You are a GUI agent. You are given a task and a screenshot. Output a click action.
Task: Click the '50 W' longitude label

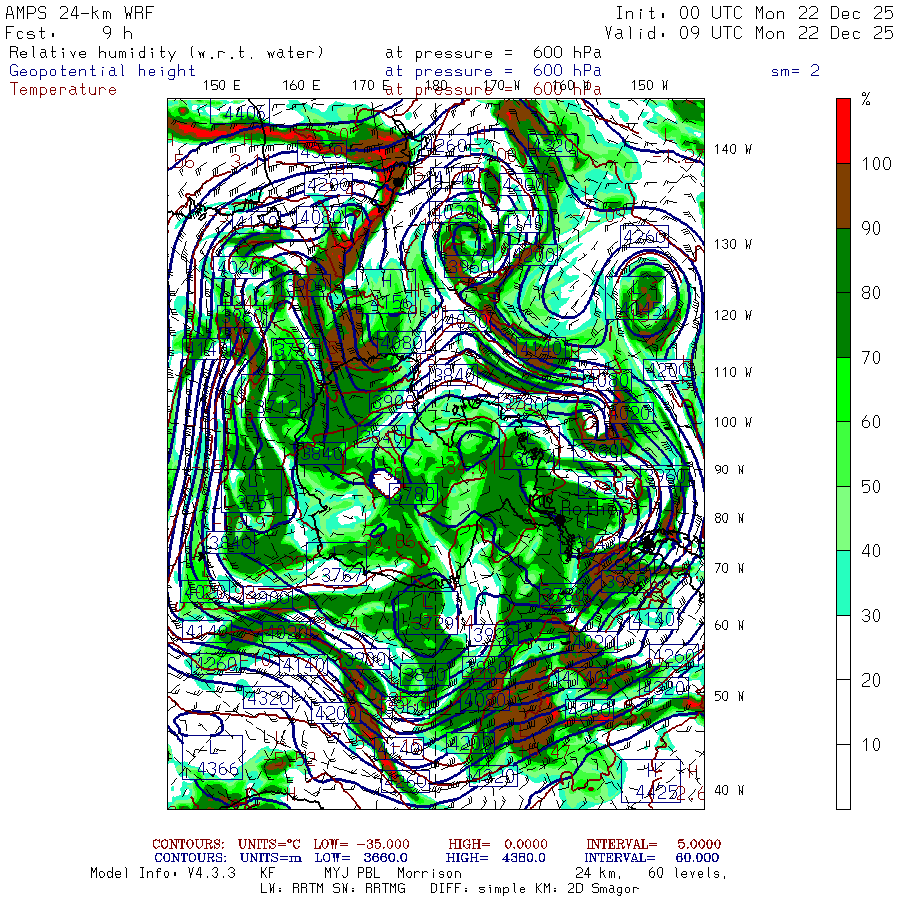click(729, 696)
